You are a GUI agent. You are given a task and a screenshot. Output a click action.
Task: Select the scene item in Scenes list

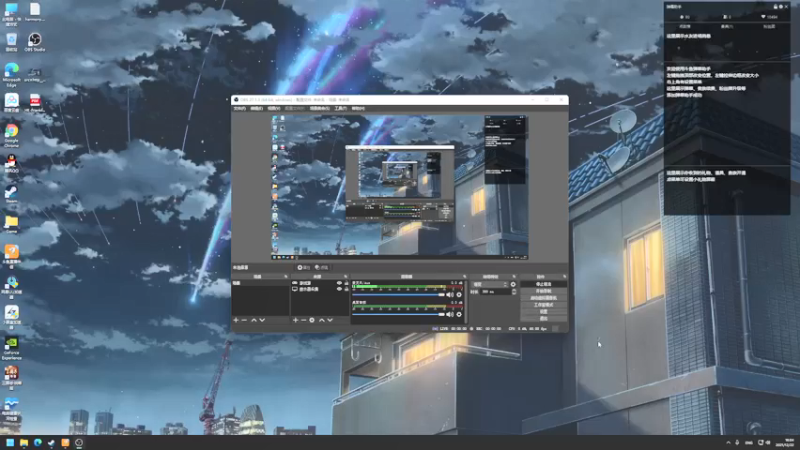pyautogui.click(x=260, y=283)
